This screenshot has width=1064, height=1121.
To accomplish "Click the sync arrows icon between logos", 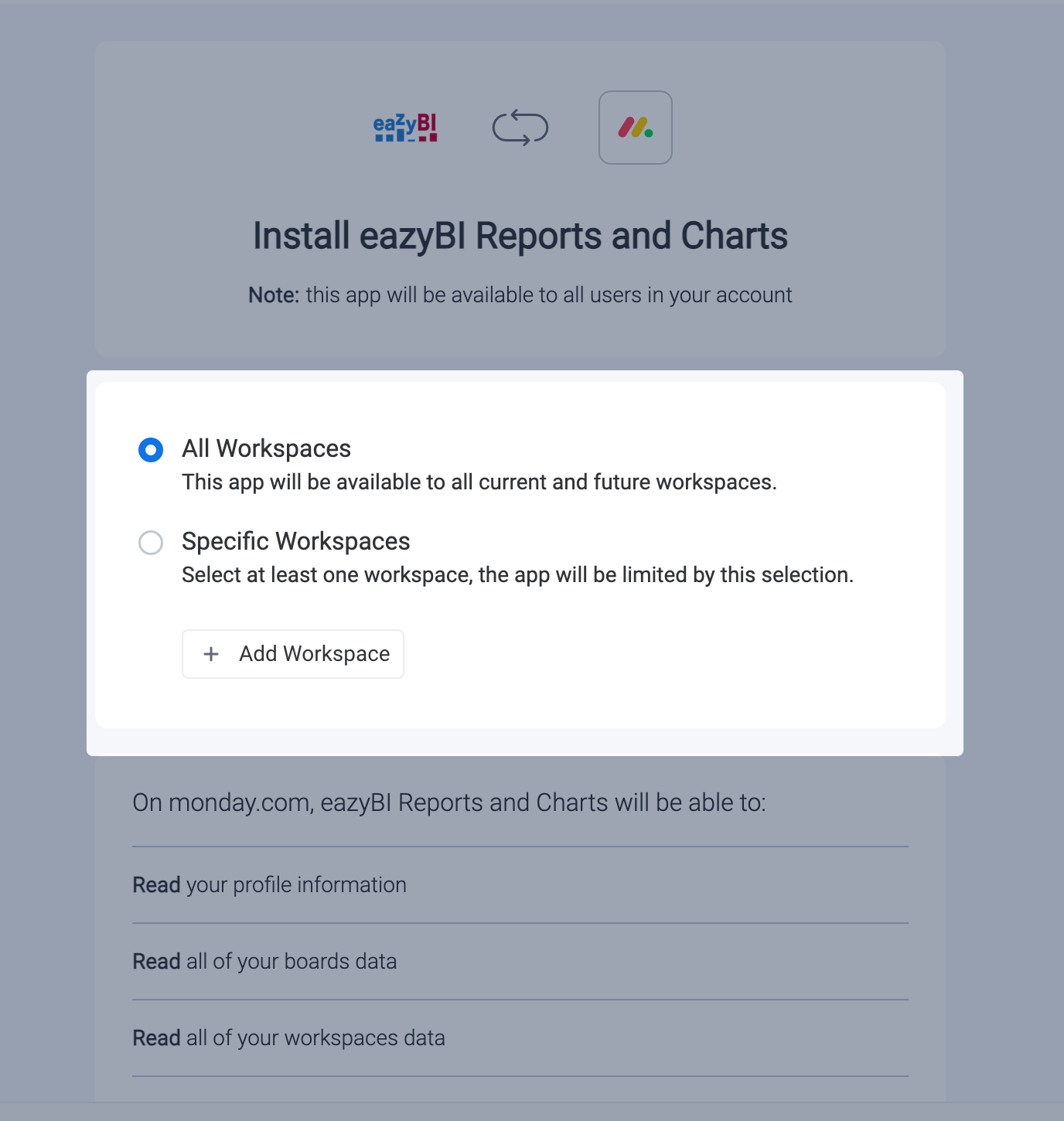I will [x=520, y=128].
